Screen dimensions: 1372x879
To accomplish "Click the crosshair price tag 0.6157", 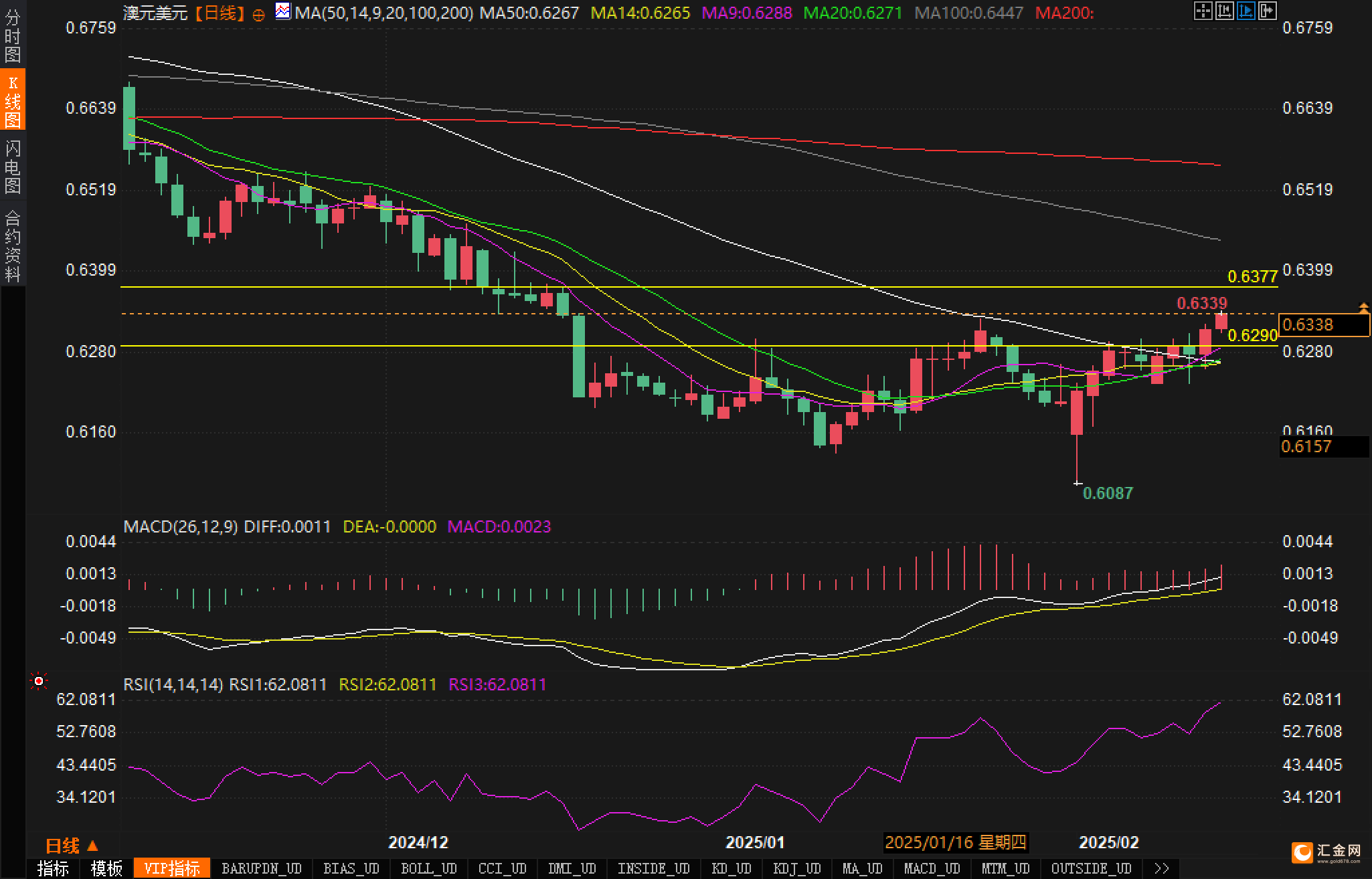I will pyautogui.click(x=1324, y=446).
